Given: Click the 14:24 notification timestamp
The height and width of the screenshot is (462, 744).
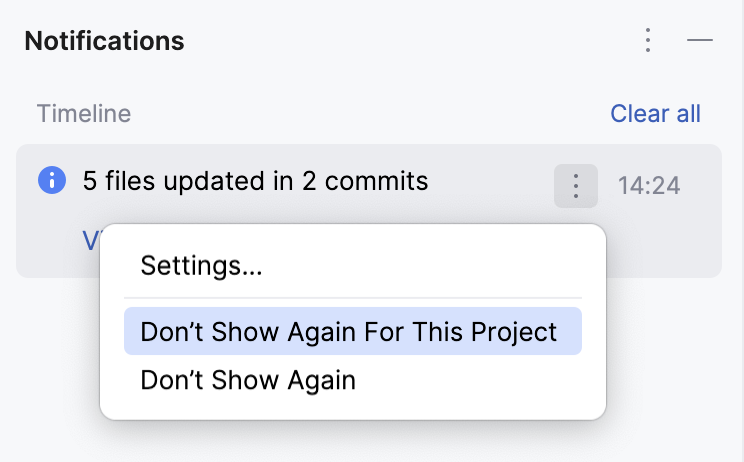Looking at the screenshot, I should pyautogui.click(x=649, y=186).
